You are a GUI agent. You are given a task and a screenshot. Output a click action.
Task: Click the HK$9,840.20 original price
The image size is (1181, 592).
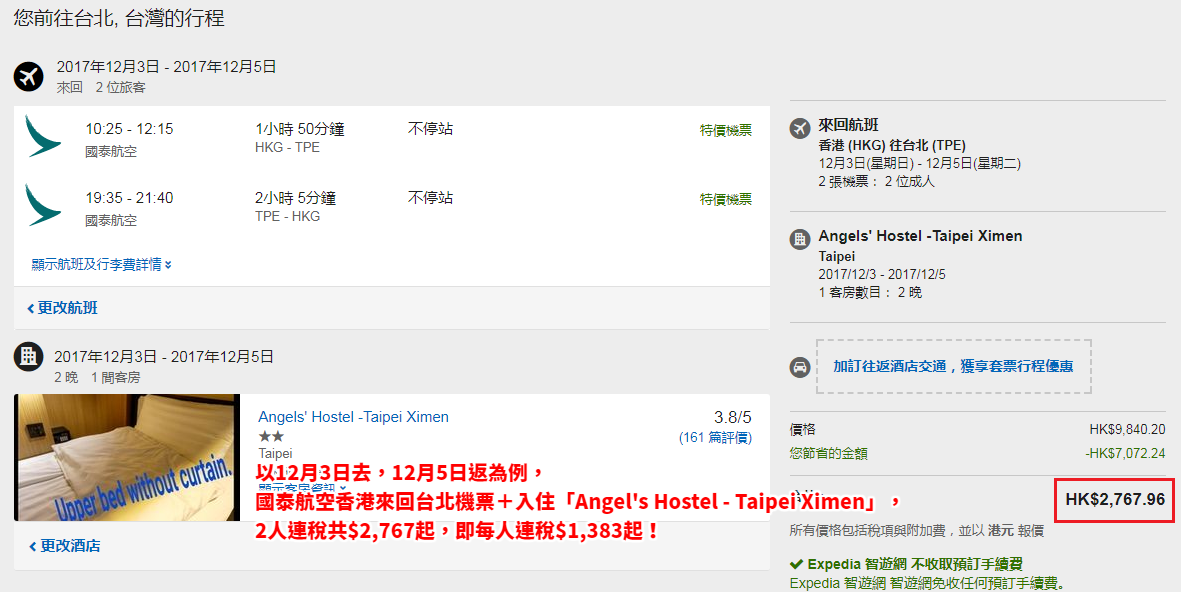click(1128, 429)
